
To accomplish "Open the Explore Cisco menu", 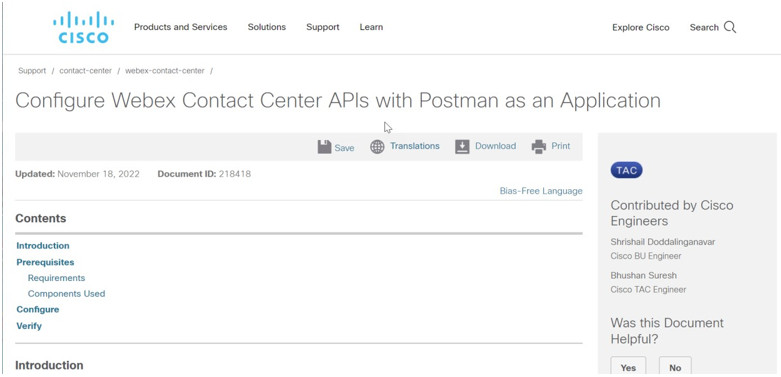I will coord(641,27).
